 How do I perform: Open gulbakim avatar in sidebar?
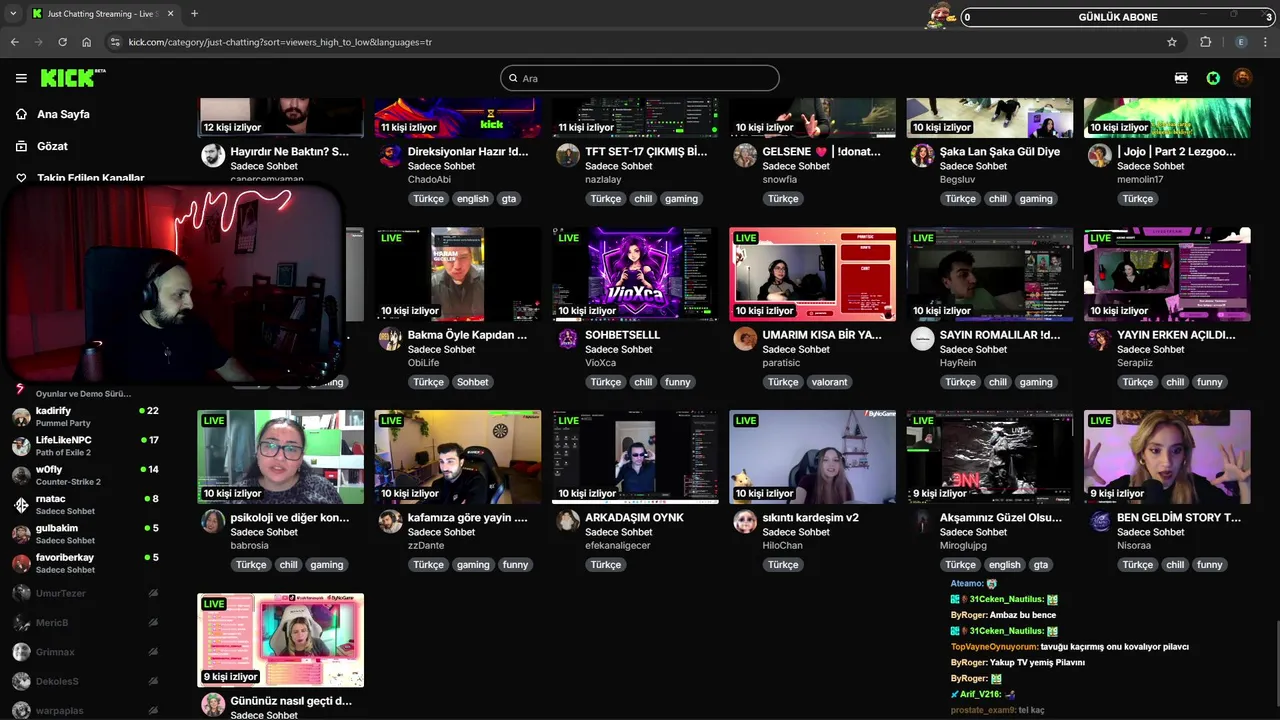click(x=21, y=534)
